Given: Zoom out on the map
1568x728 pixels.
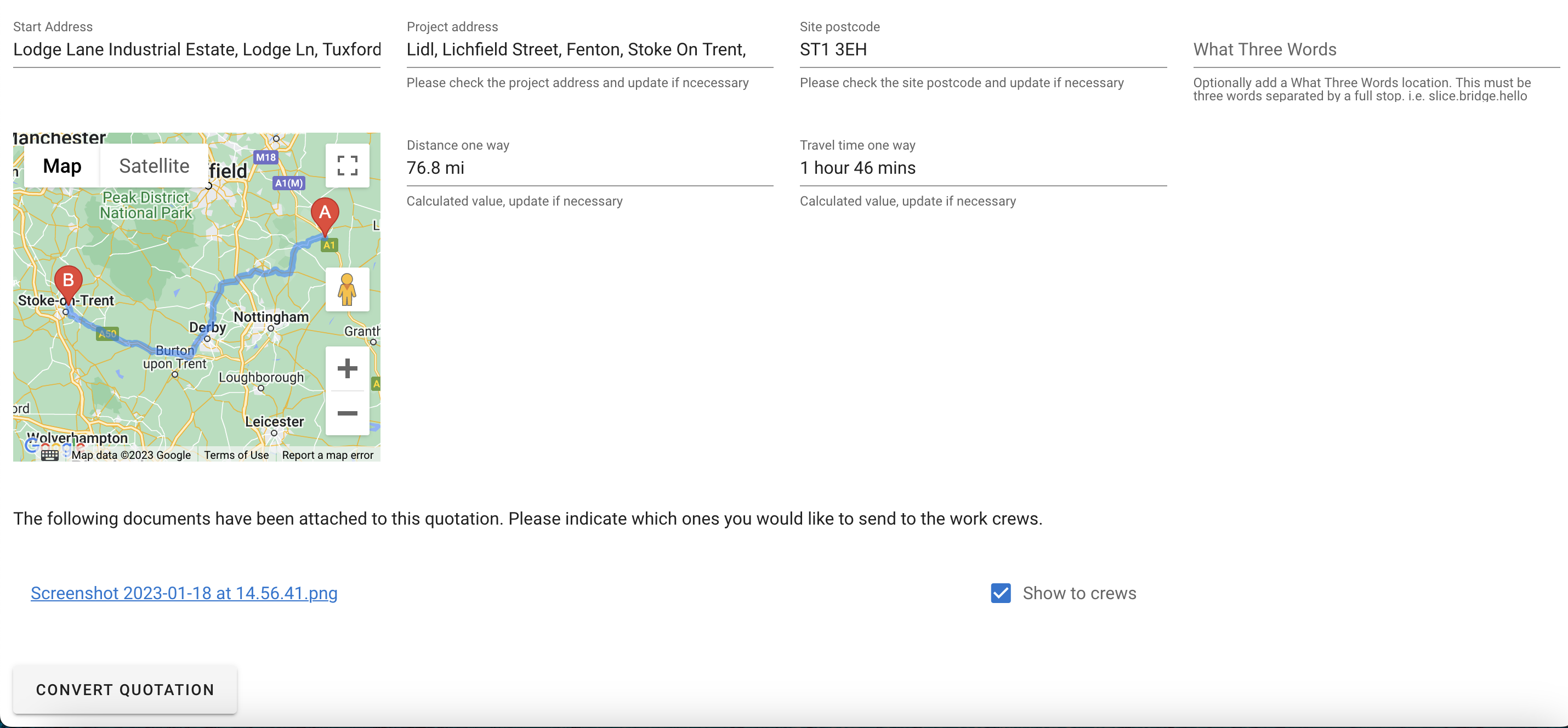Looking at the screenshot, I should (347, 413).
